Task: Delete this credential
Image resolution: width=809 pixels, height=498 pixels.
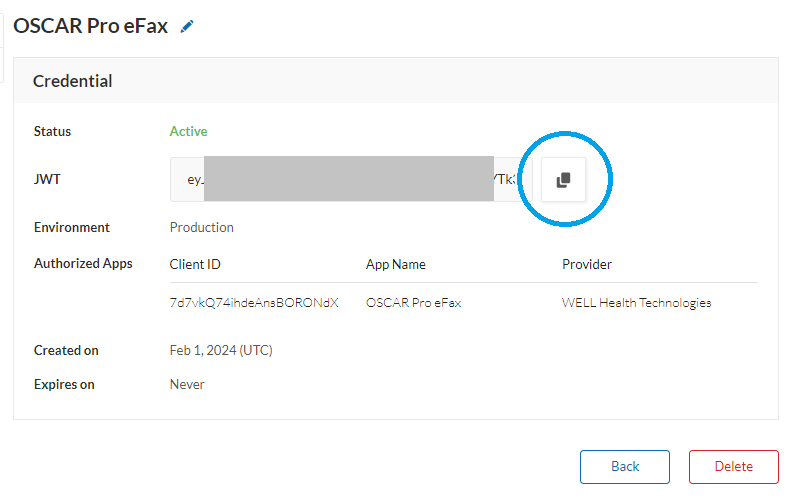Action: (x=733, y=467)
